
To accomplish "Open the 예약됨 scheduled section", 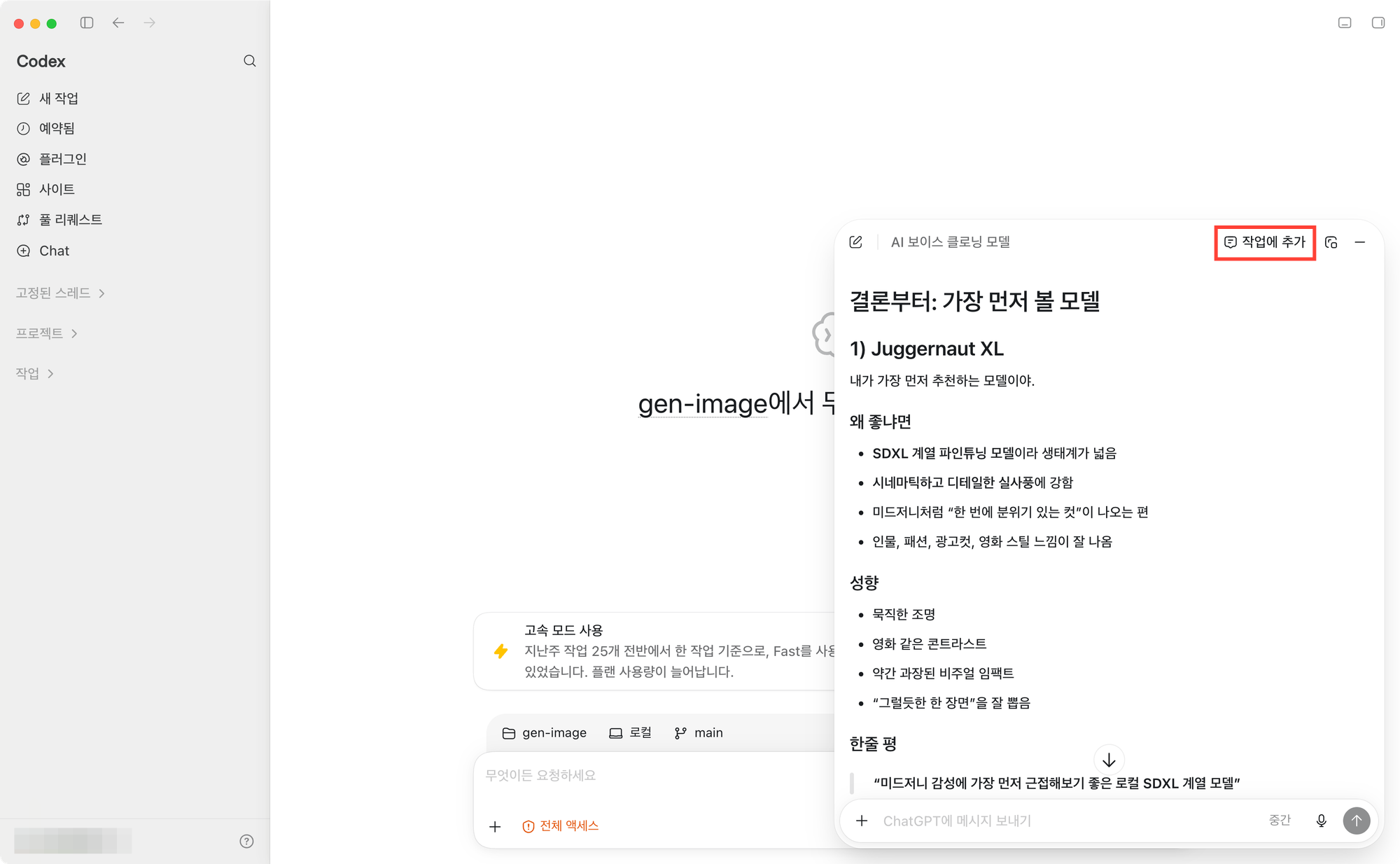I will (x=46, y=129).
